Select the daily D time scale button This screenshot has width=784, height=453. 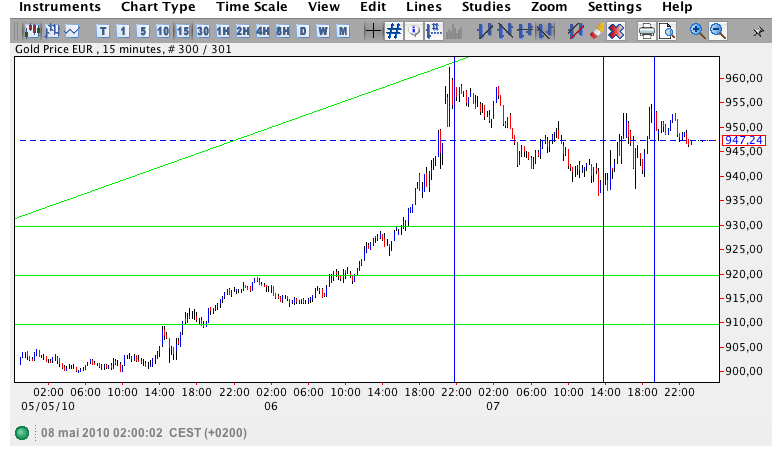(303, 31)
